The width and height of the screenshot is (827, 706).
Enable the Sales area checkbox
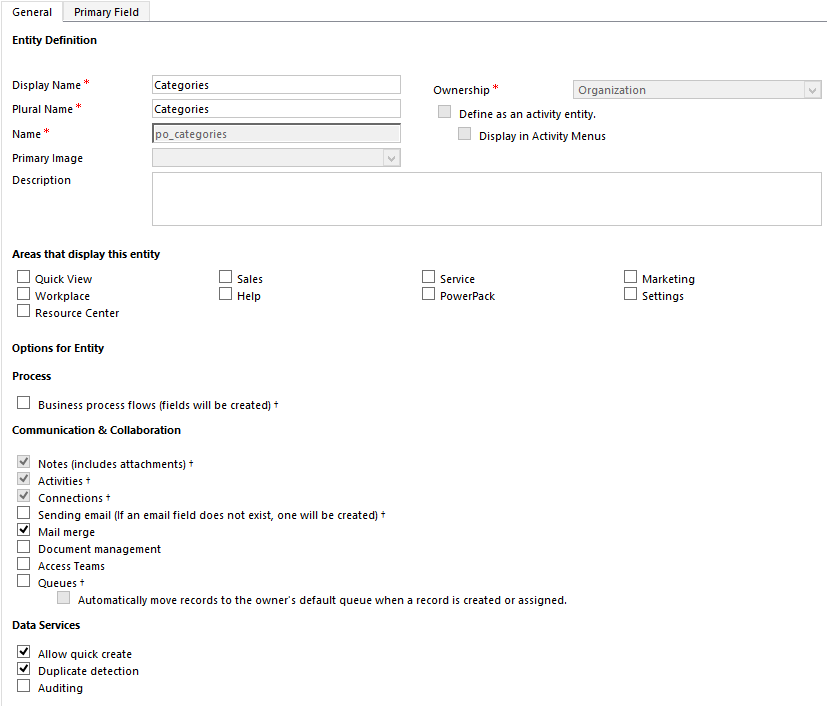tap(226, 278)
